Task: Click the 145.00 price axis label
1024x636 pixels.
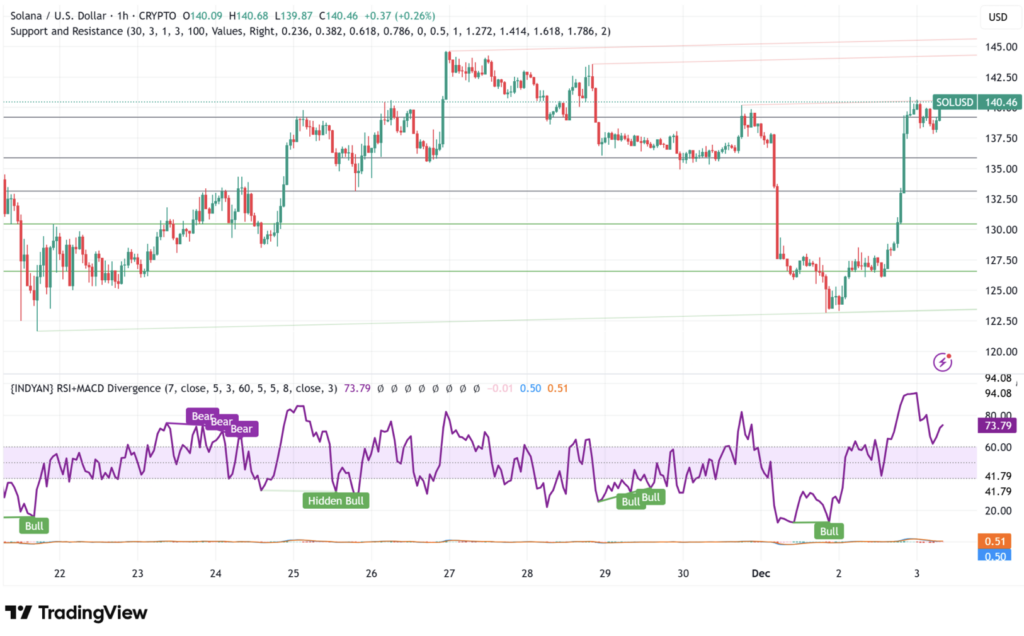Action: click(1000, 48)
